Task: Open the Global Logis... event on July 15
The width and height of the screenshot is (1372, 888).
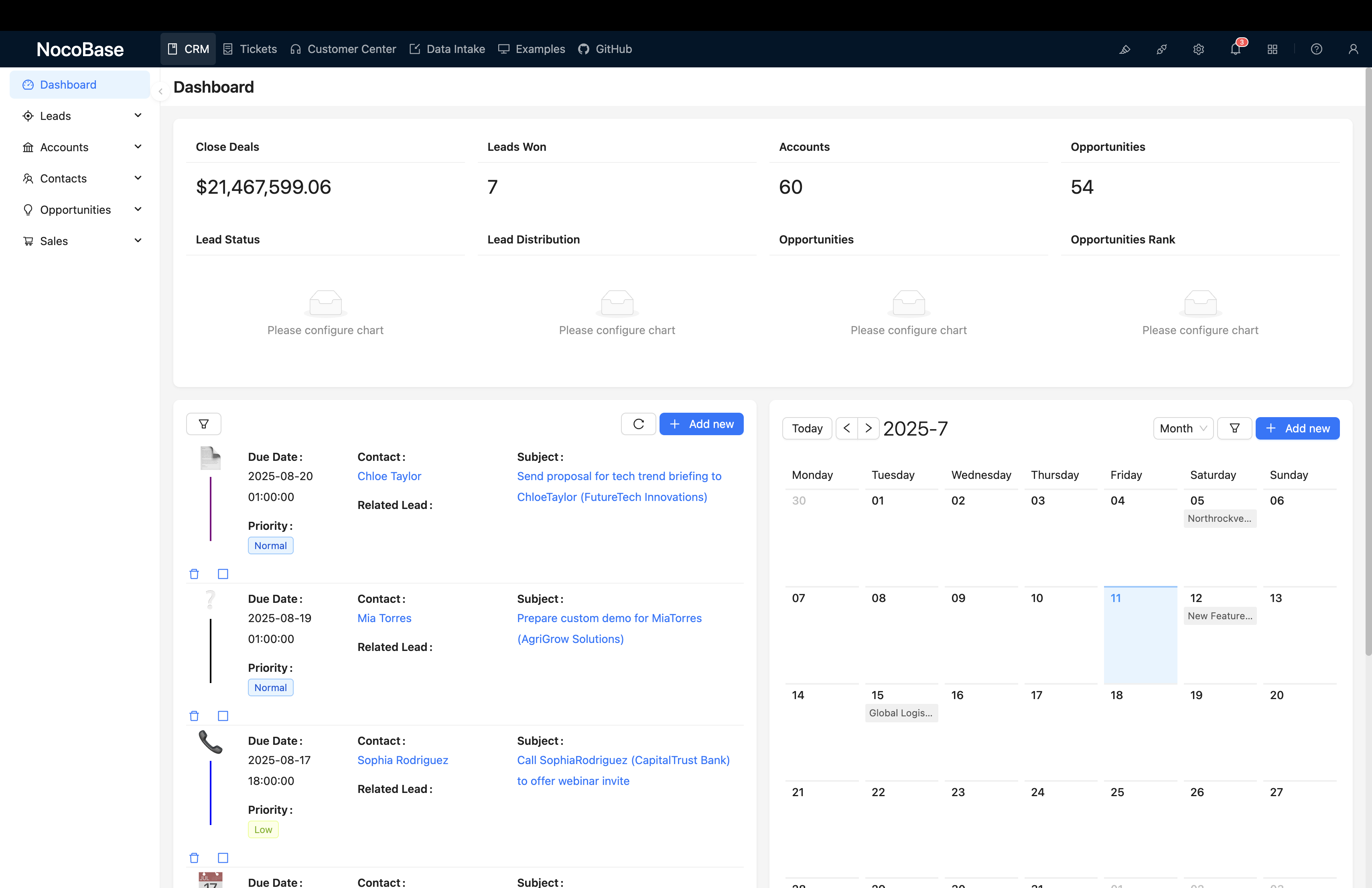Action: tap(901, 713)
